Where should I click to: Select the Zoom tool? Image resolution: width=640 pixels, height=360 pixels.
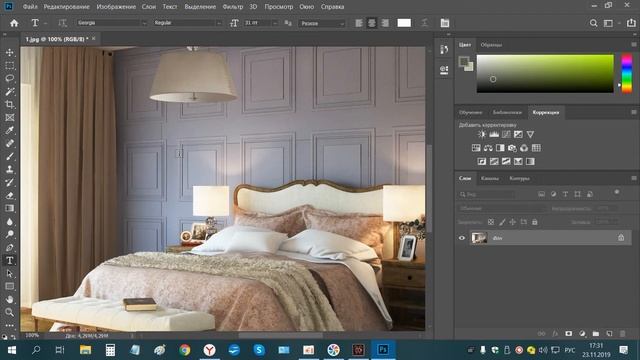point(9,313)
